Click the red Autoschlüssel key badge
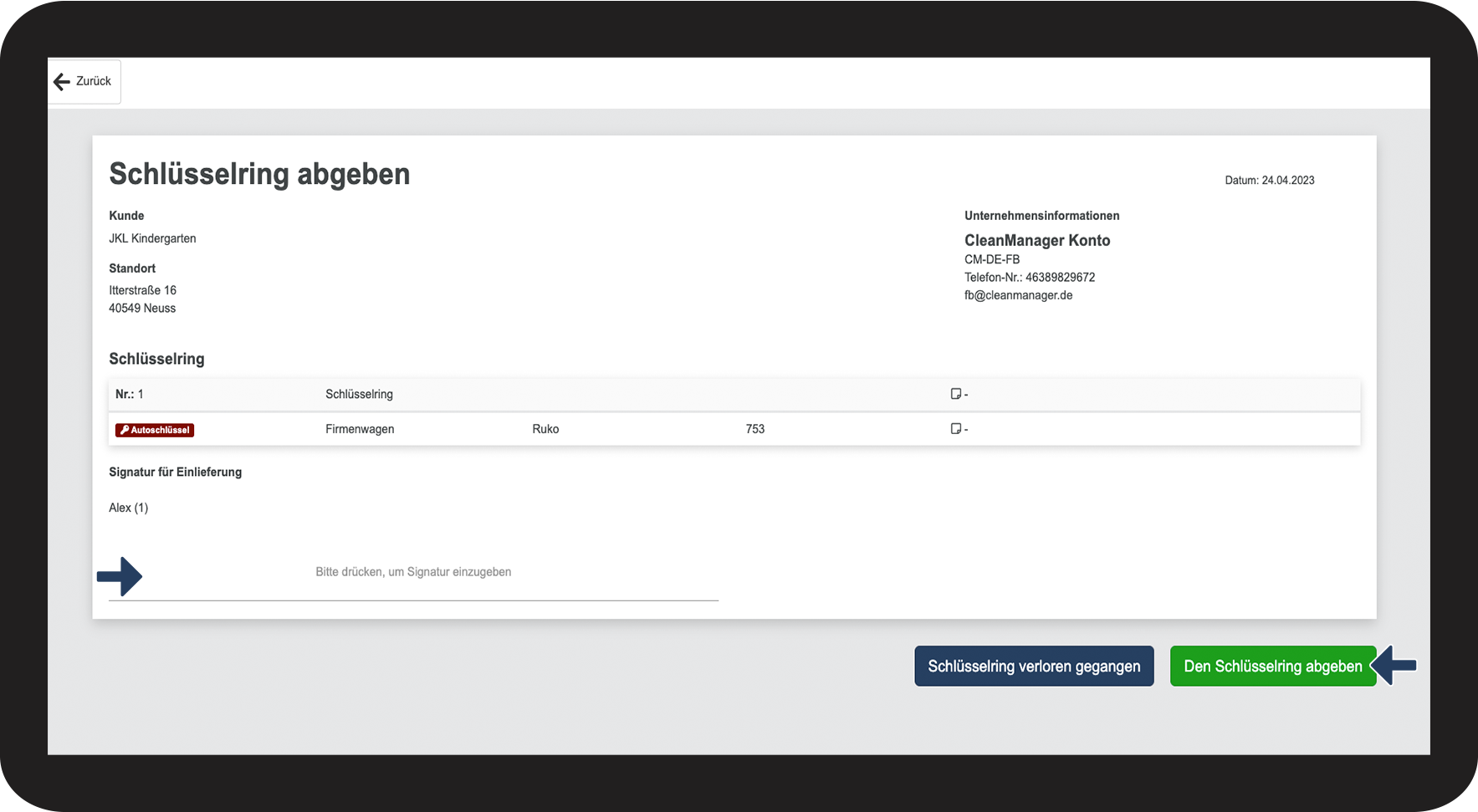 [x=155, y=430]
